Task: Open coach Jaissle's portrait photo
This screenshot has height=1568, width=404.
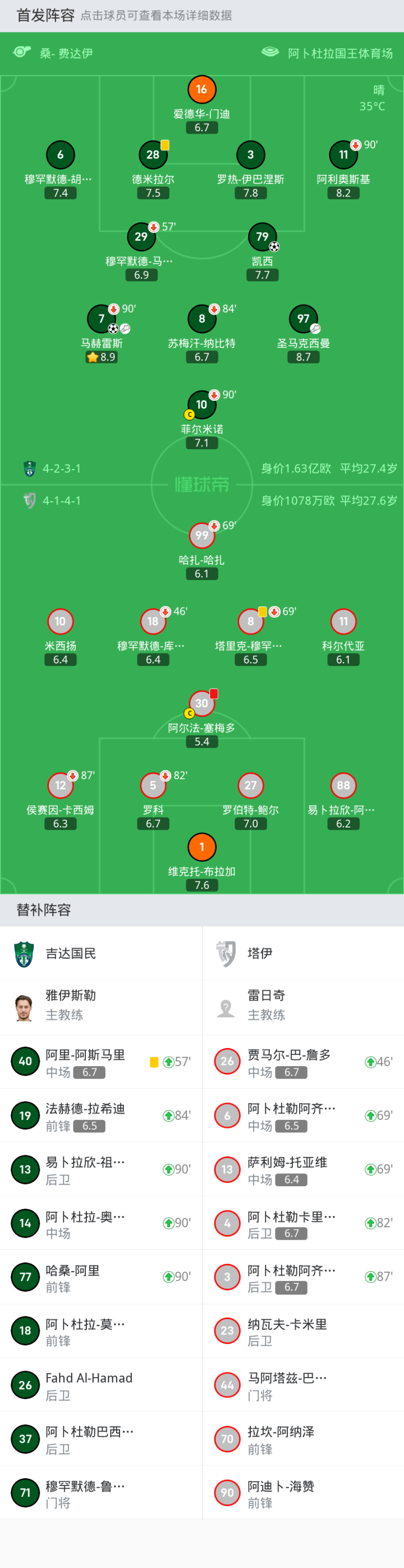Action: pos(24,1007)
